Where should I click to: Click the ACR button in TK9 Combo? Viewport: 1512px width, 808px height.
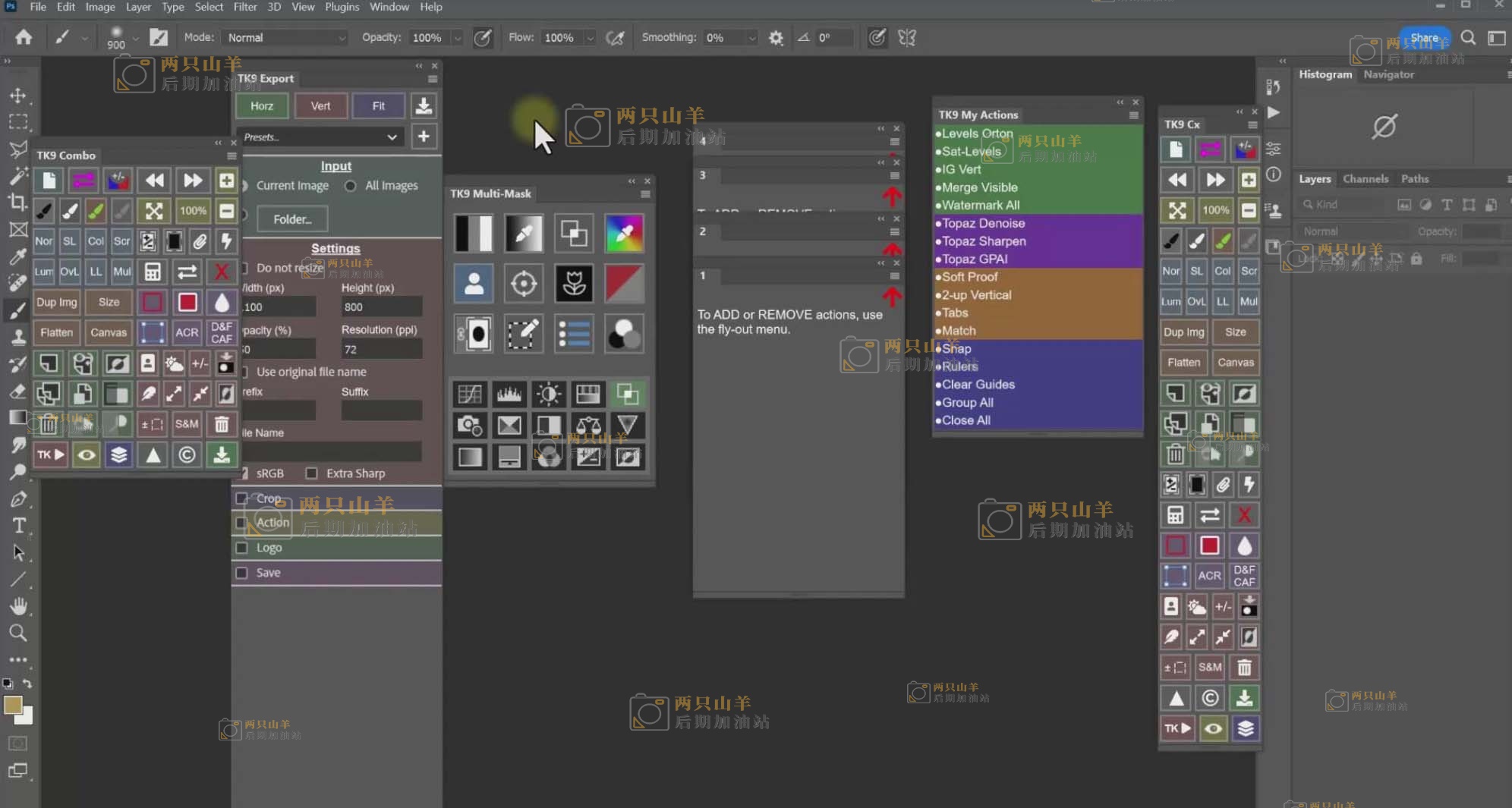coord(187,332)
